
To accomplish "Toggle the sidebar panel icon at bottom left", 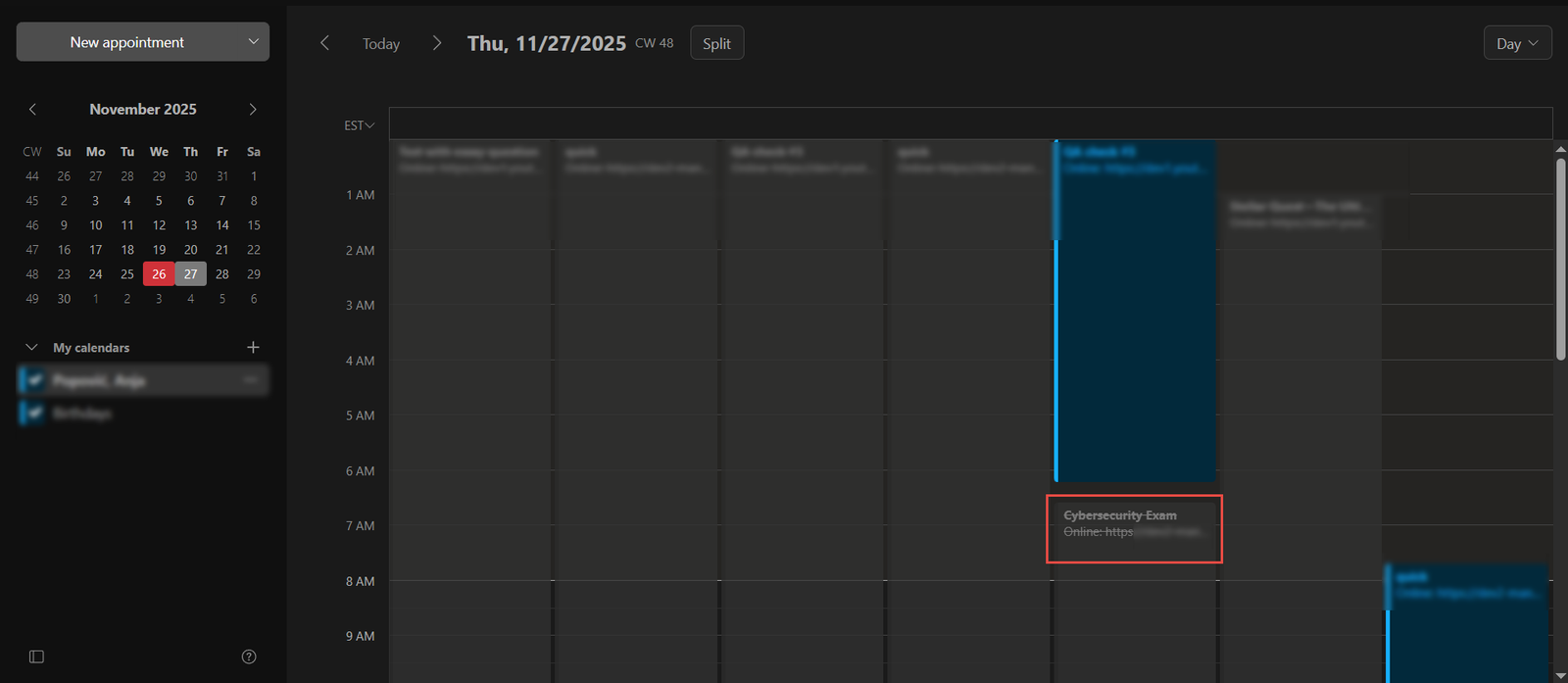I will 36,657.
